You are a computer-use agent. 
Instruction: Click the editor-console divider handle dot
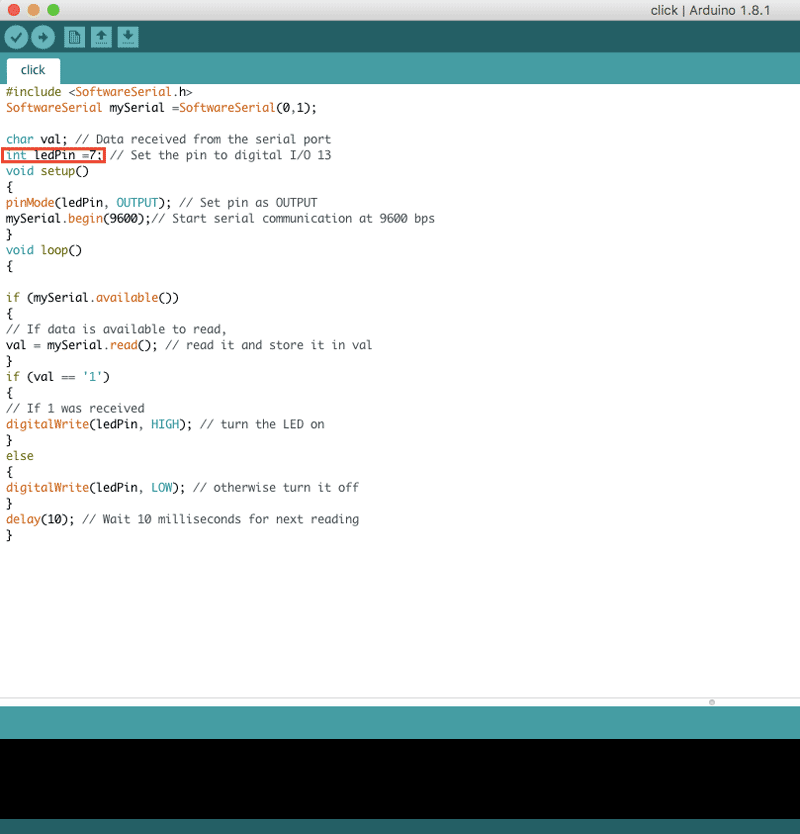pyautogui.click(x=712, y=702)
